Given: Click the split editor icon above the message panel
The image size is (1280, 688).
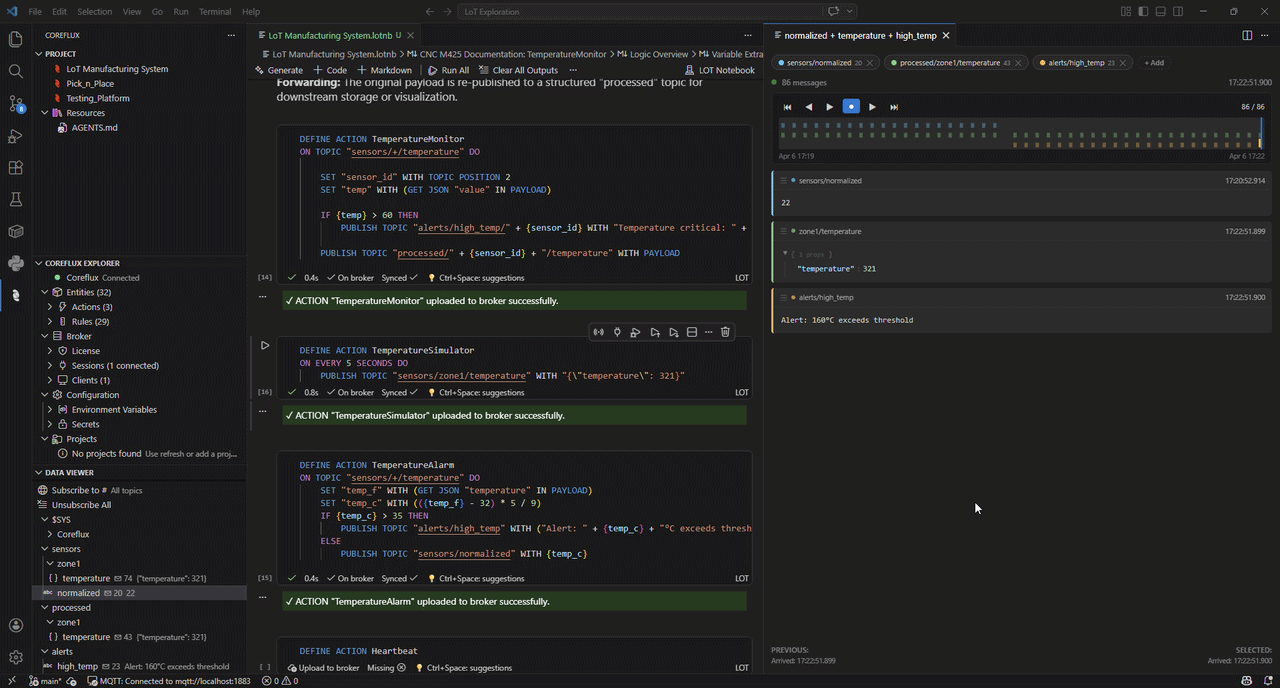Looking at the screenshot, I should [1247, 34].
